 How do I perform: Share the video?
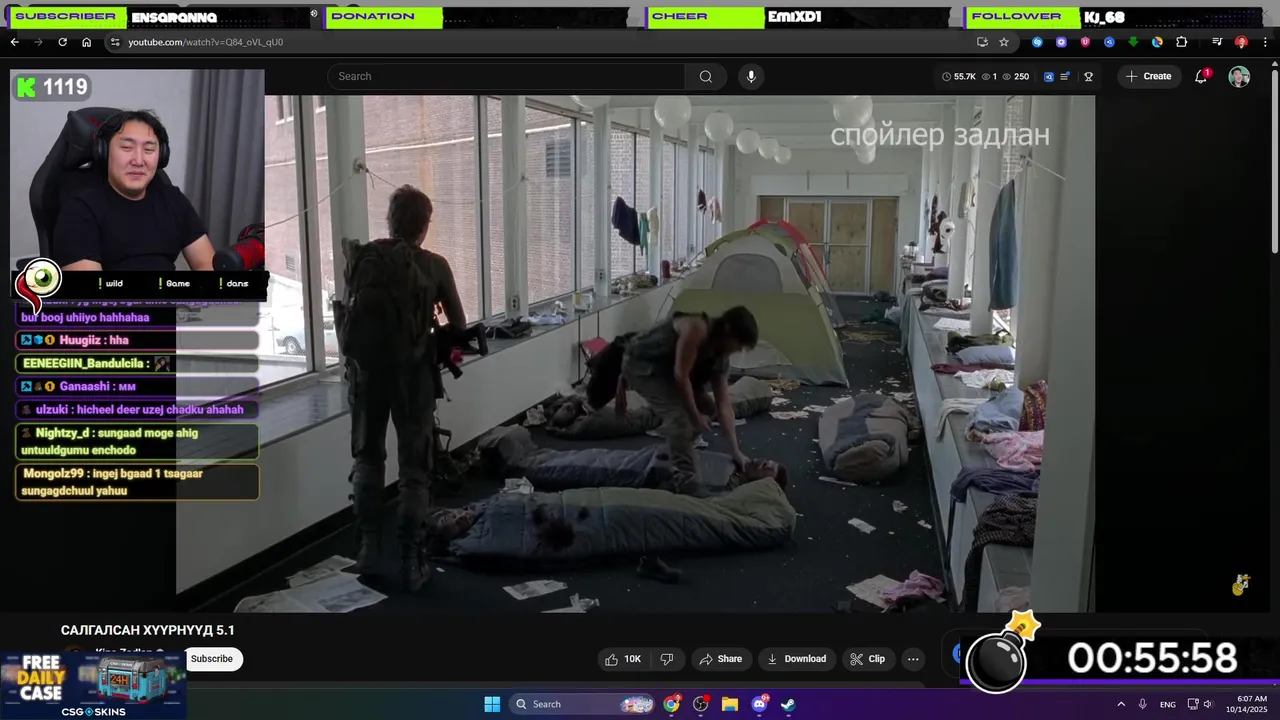(720, 659)
